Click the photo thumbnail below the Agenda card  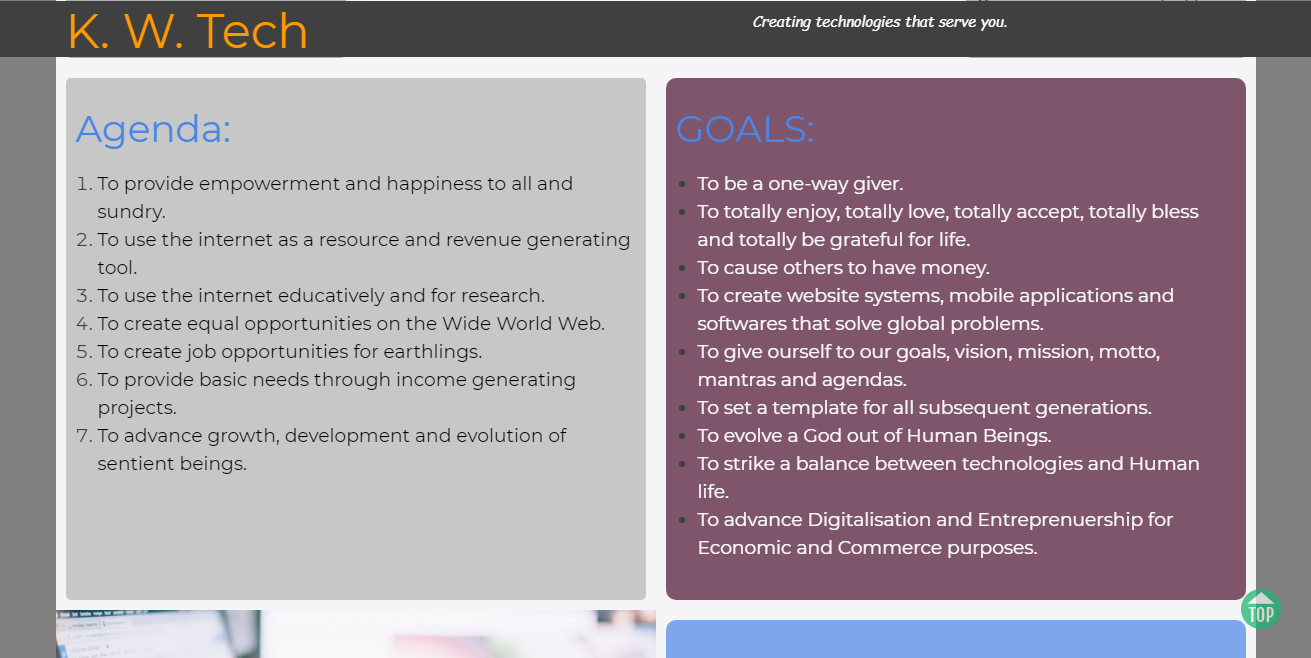[x=355, y=634]
